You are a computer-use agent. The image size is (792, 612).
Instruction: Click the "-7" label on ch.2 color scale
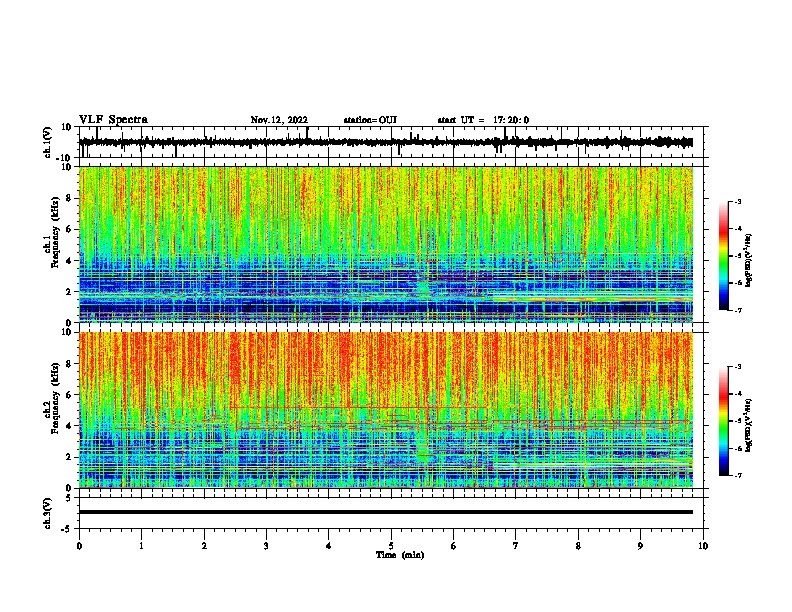738,475
